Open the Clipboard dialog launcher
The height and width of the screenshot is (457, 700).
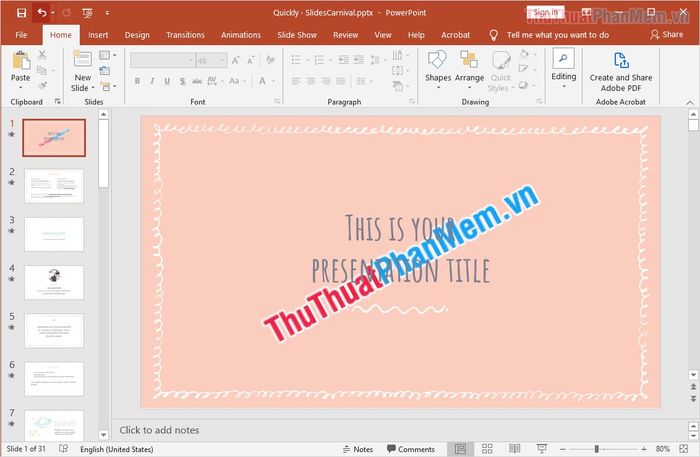point(58,102)
